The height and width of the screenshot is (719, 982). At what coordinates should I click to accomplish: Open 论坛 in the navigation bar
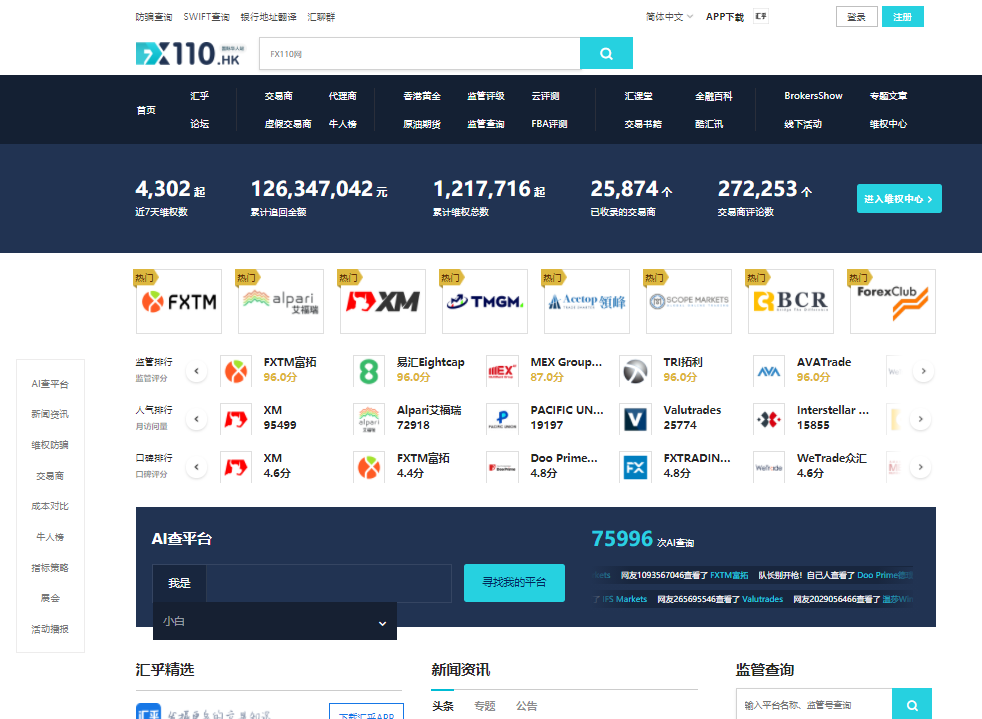(200, 124)
